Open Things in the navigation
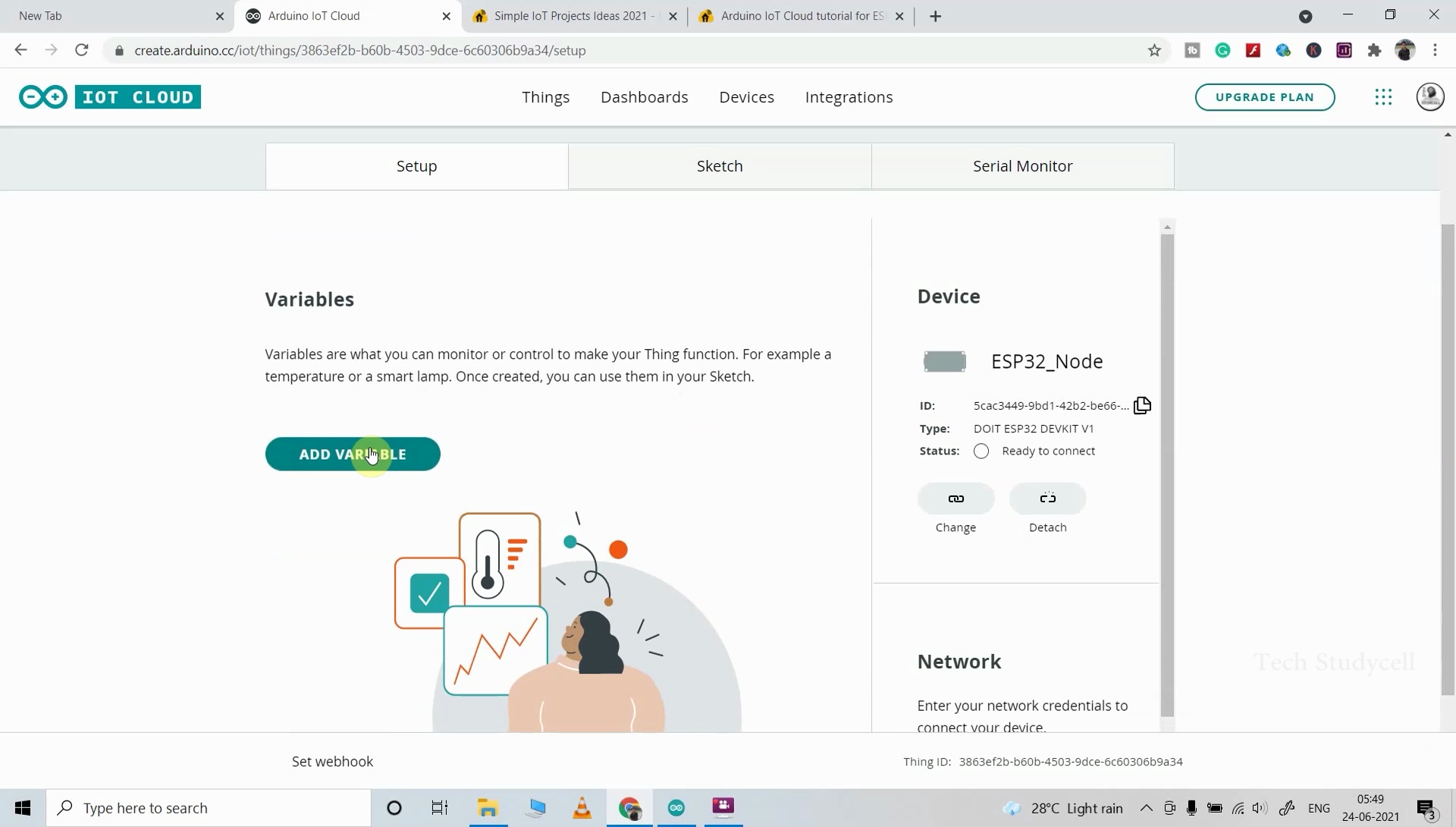 (x=545, y=97)
